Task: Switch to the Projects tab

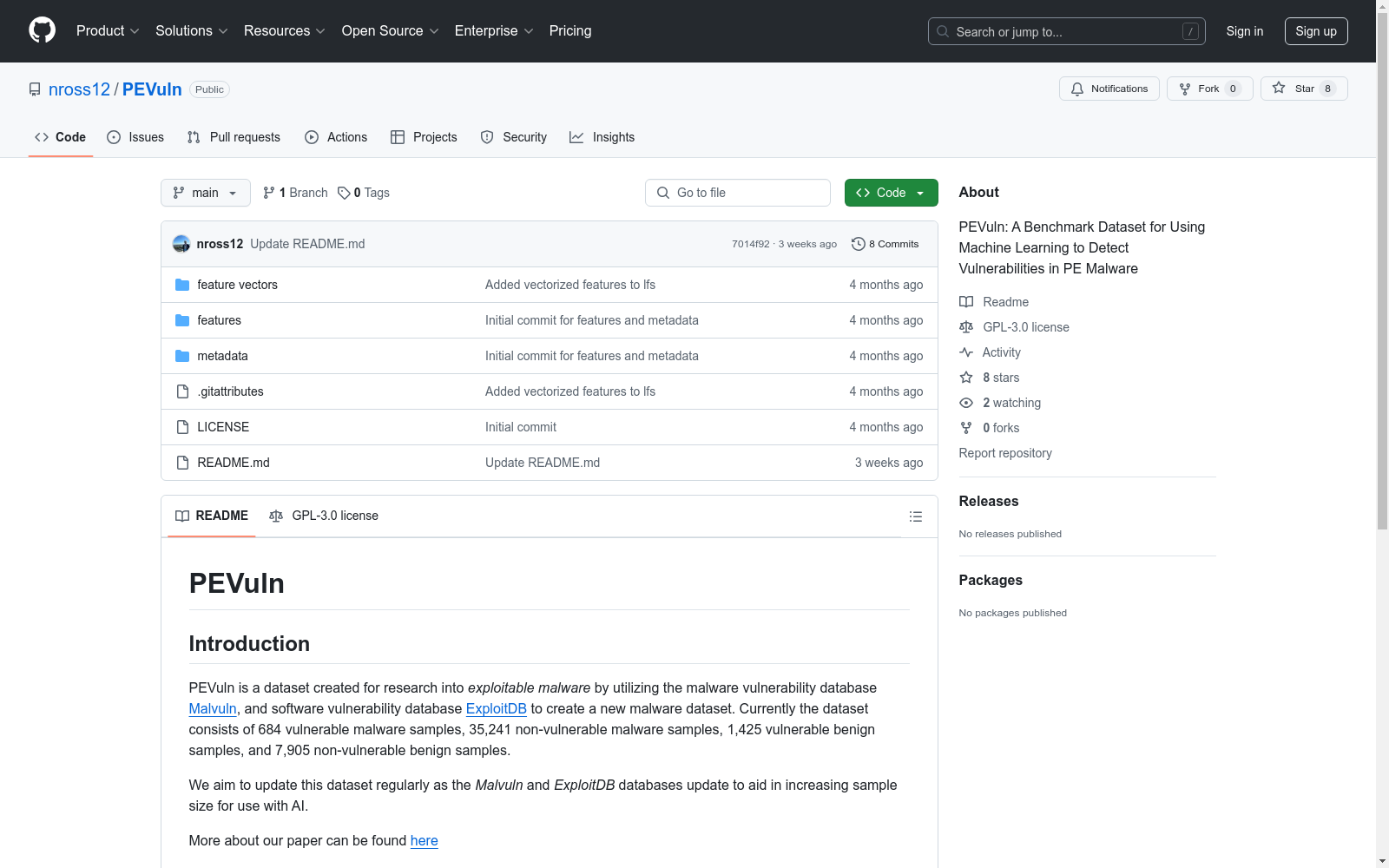Action: click(x=424, y=137)
